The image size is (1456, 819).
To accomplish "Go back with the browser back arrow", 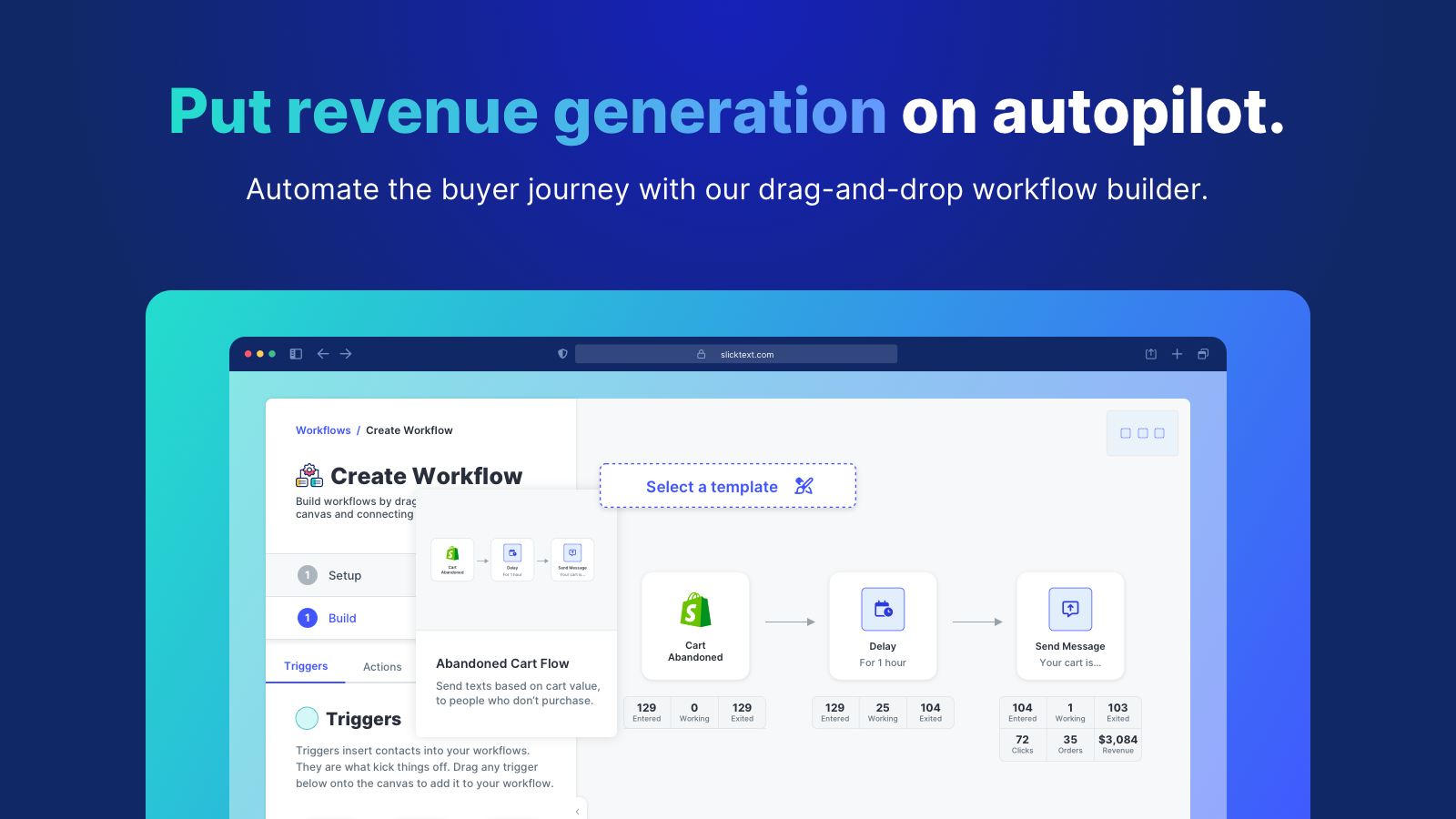I will click(x=323, y=354).
